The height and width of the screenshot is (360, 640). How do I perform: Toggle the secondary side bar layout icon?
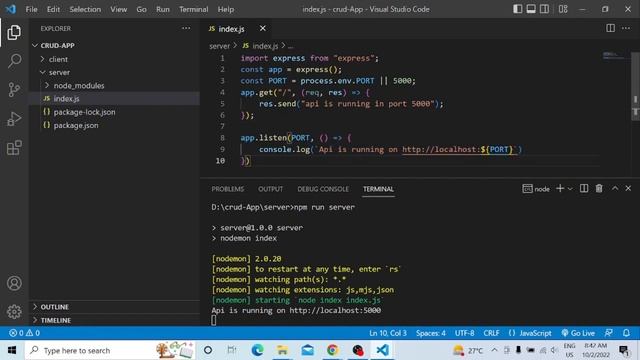click(x=544, y=9)
